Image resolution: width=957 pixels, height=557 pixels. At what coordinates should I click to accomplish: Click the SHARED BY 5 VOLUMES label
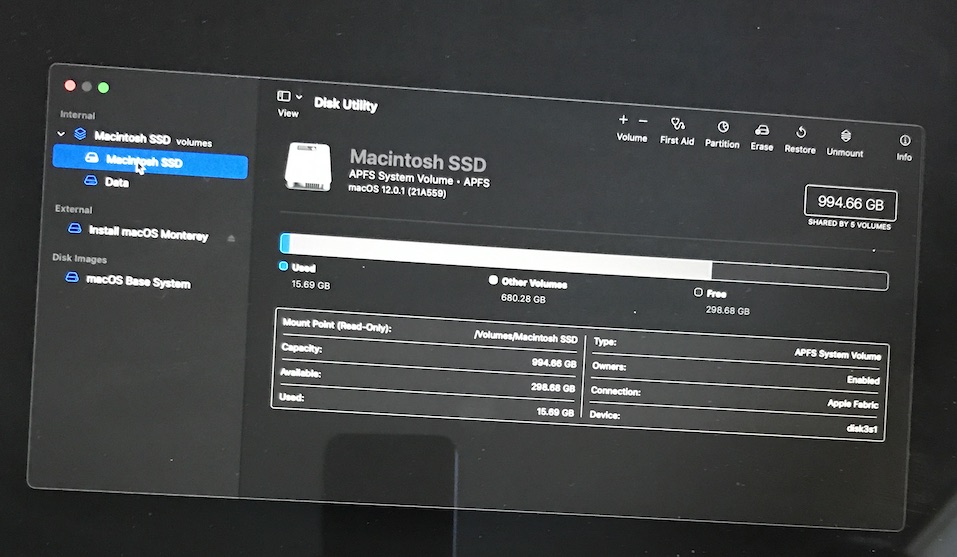pos(849,224)
